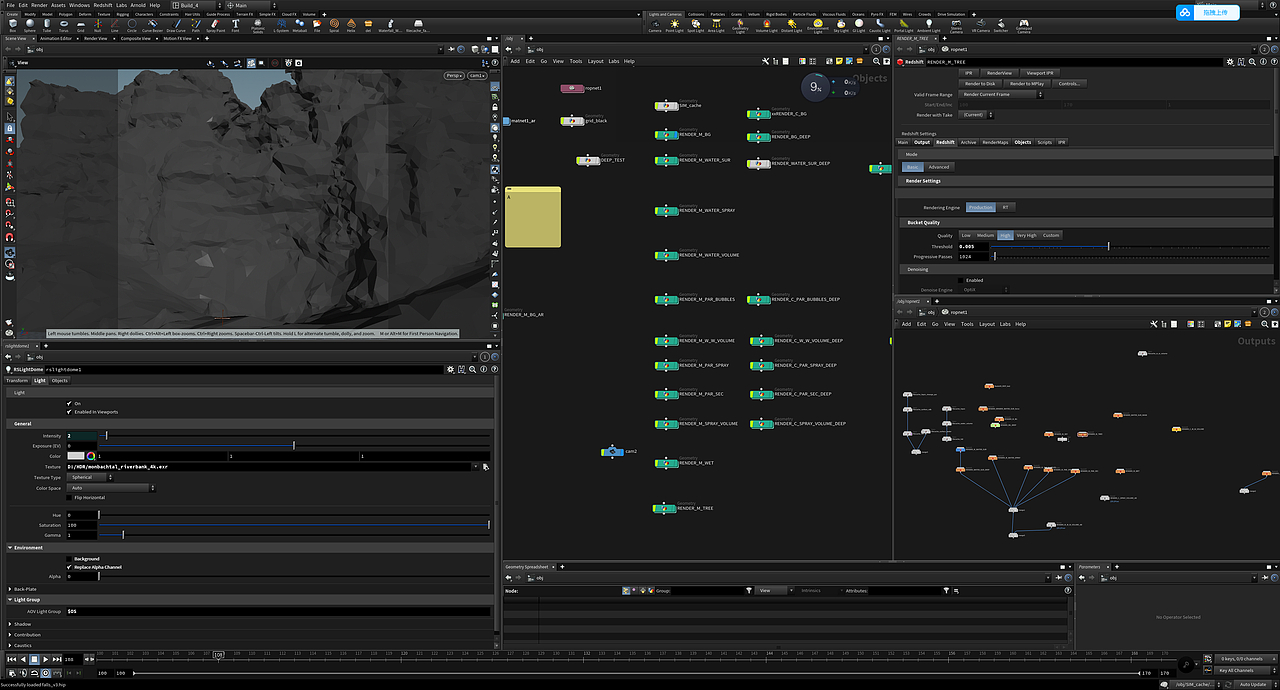
Task: Collapse the Environment section in light parameters
Action: pos(8,547)
